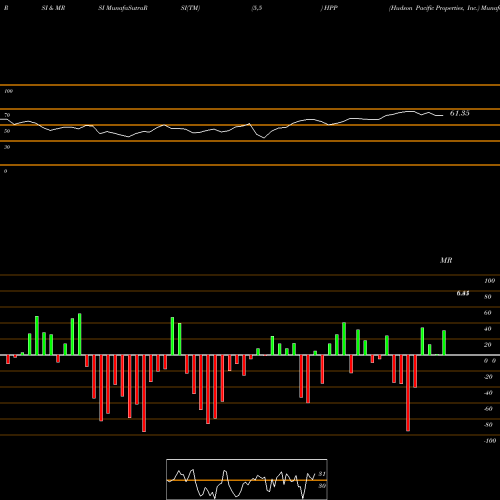Click the 'SI & MR' header text
The height and width of the screenshot is (500, 500).
[53, 8]
